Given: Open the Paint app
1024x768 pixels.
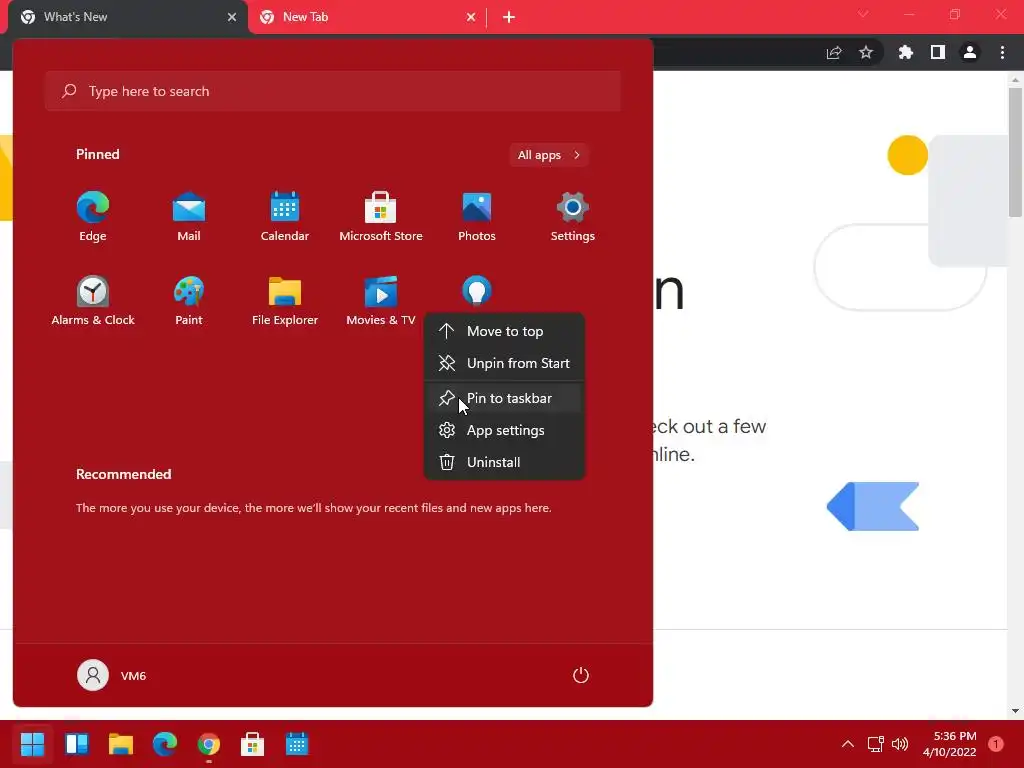Looking at the screenshot, I should (189, 300).
